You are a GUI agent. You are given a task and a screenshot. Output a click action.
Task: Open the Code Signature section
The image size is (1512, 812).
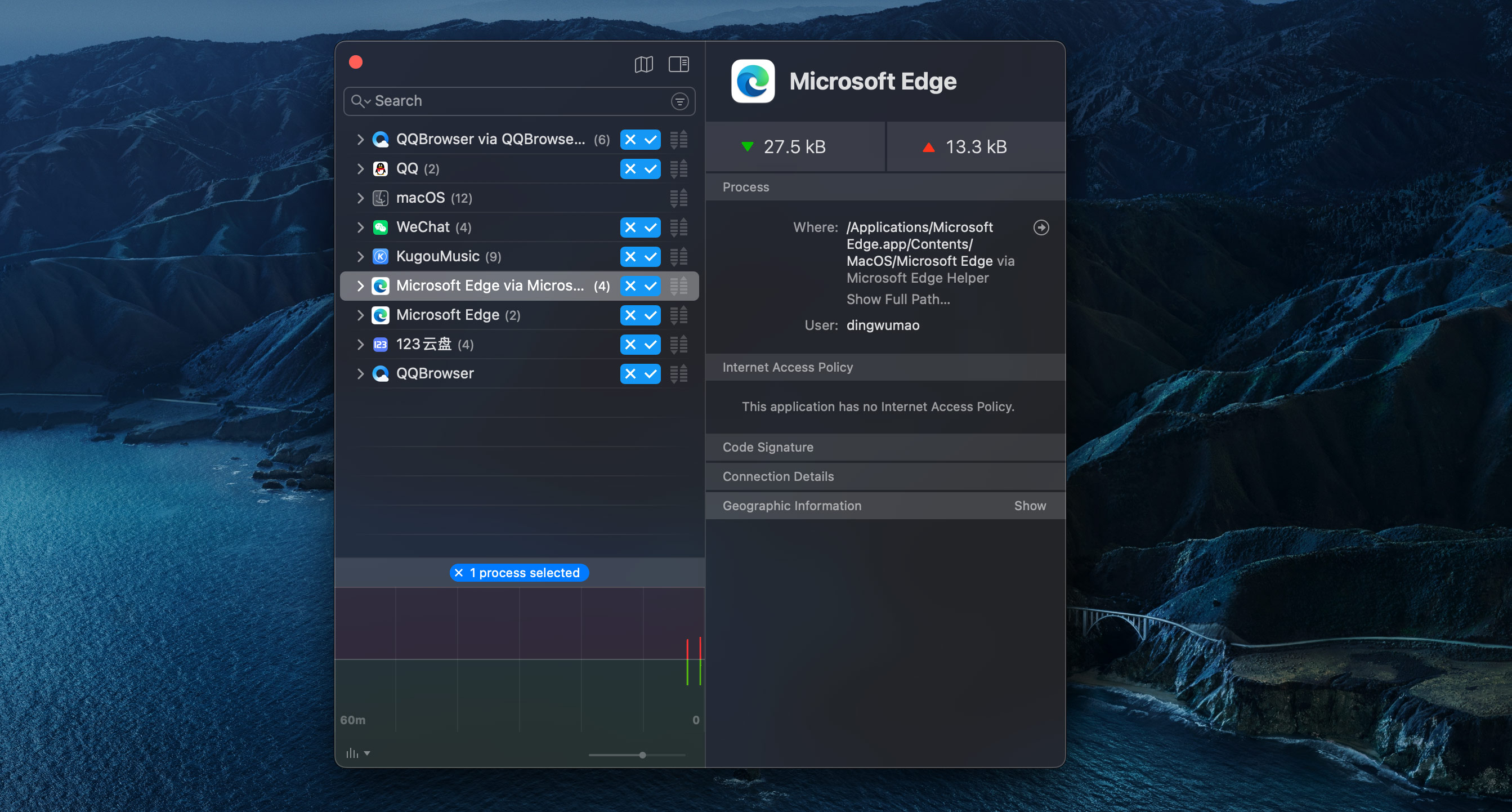tap(767, 447)
